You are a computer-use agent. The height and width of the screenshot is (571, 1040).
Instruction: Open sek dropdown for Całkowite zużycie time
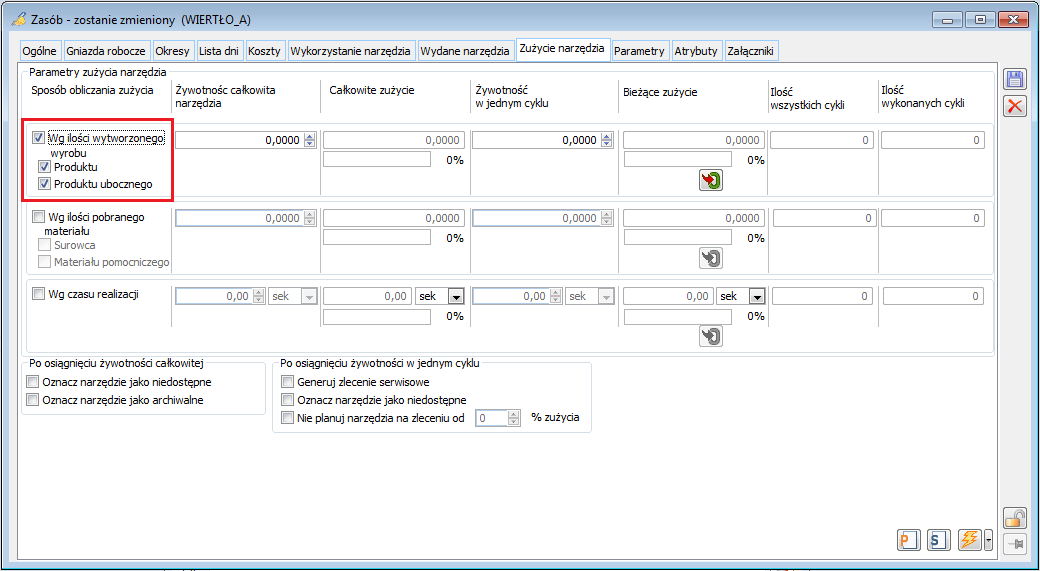click(456, 296)
